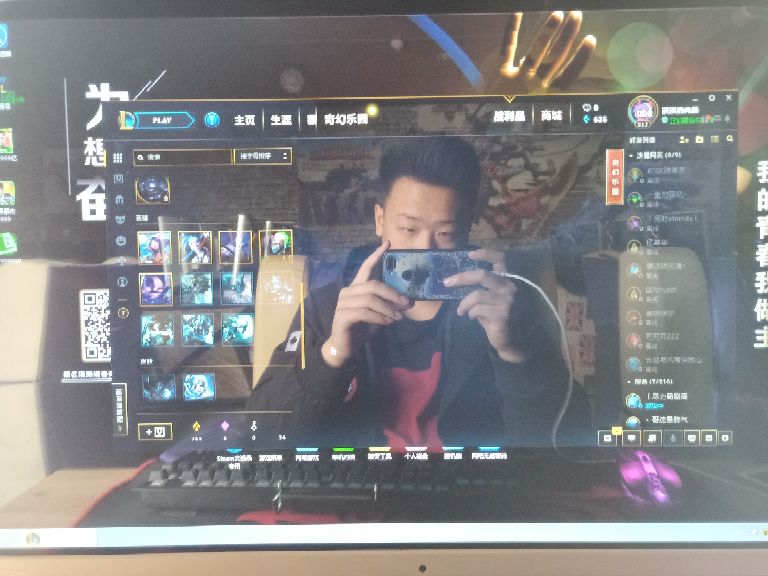Click the plus button at loot bottom
This screenshot has width=768, height=576.
156,431
